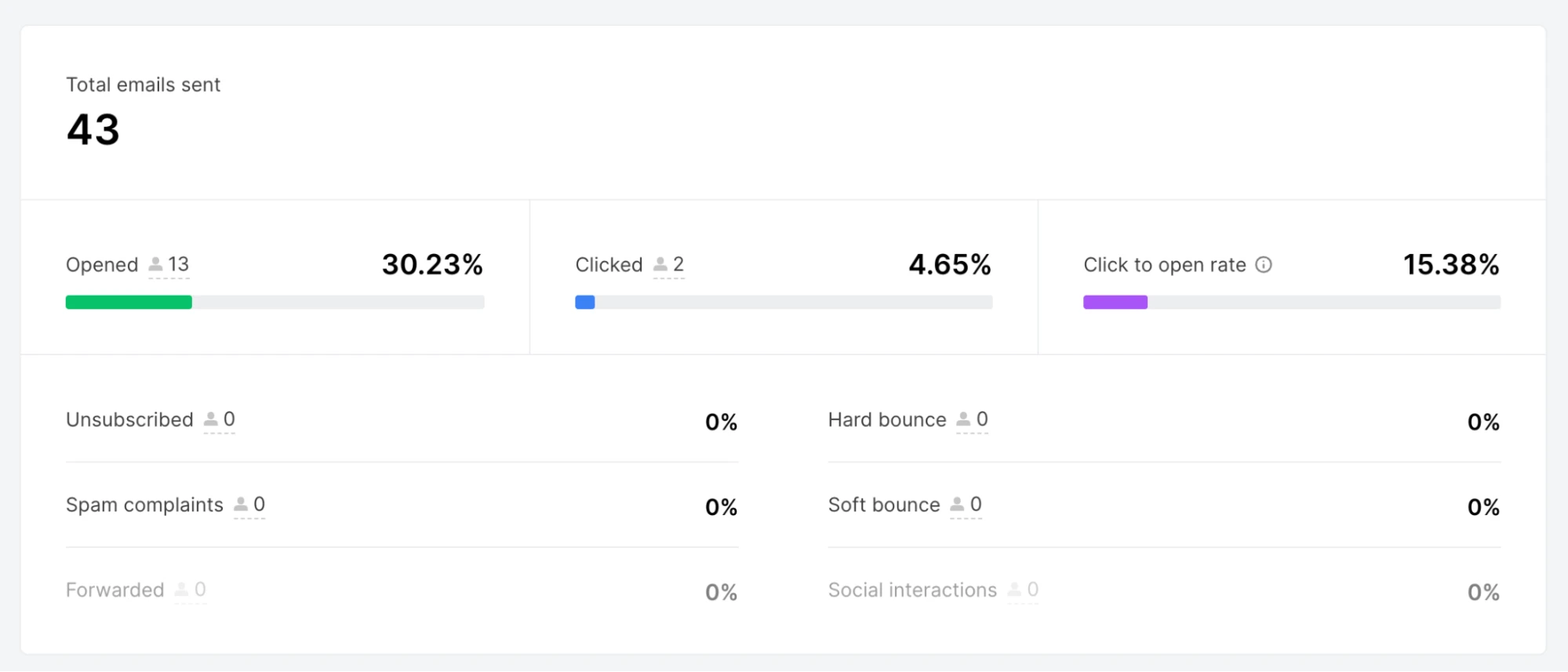Screen dimensions: 1568x672
Task: Select the Hard bounce count of 0
Action: [982, 420]
